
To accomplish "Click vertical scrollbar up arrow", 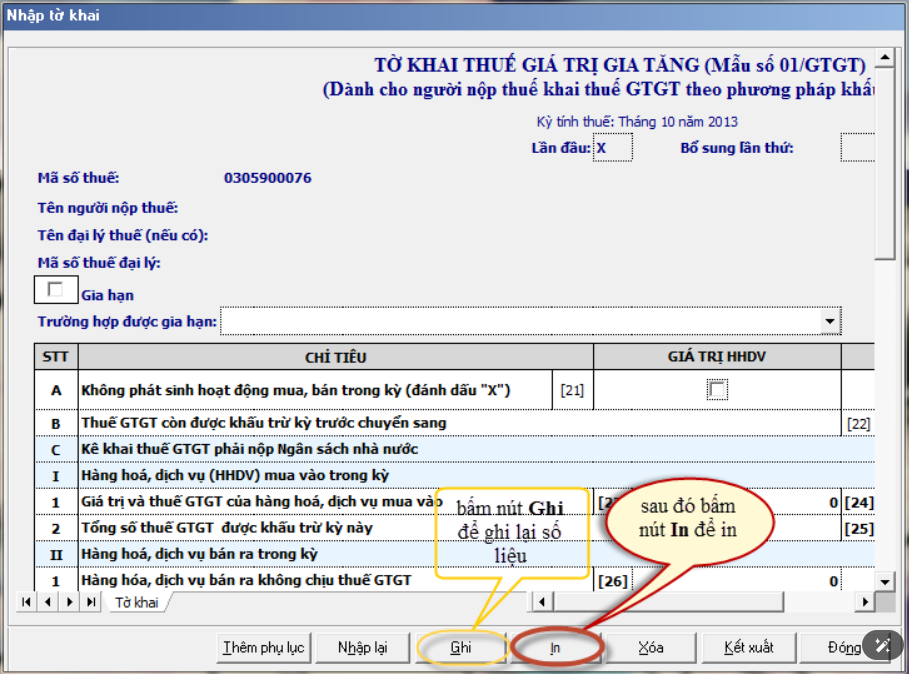I will click(x=885, y=57).
